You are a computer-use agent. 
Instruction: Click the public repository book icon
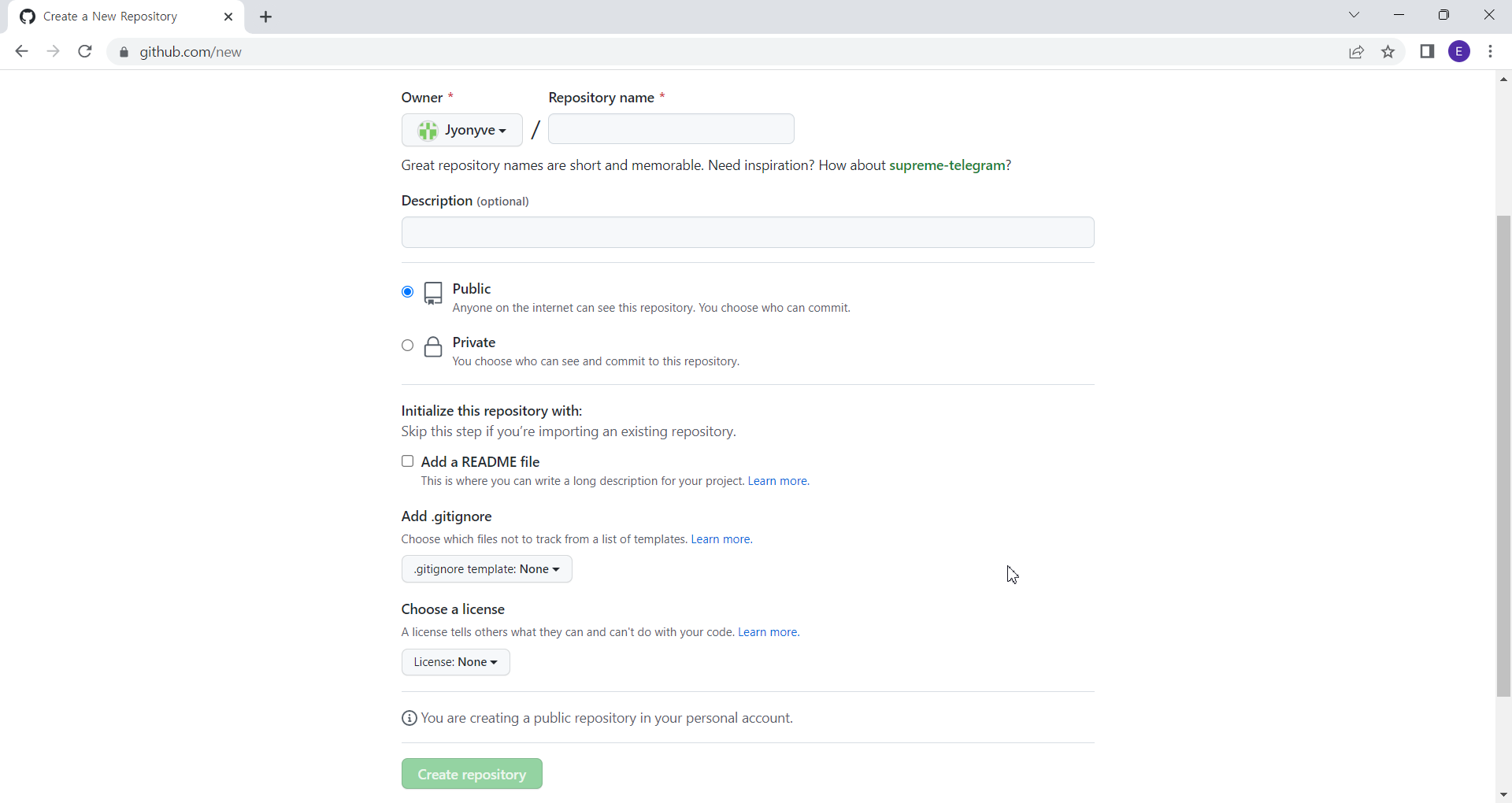(x=433, y=294)
